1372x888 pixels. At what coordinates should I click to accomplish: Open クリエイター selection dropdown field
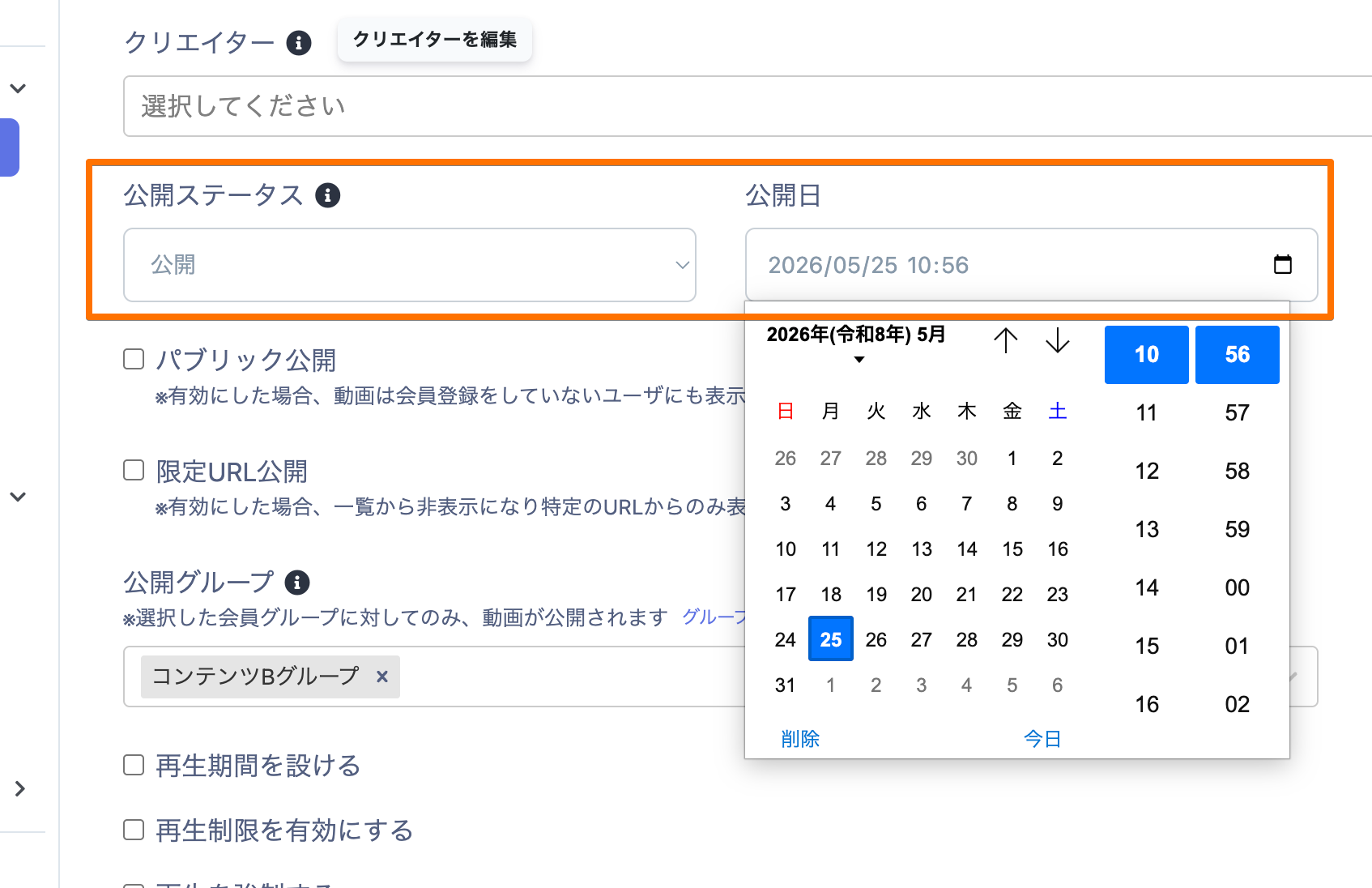748,106
